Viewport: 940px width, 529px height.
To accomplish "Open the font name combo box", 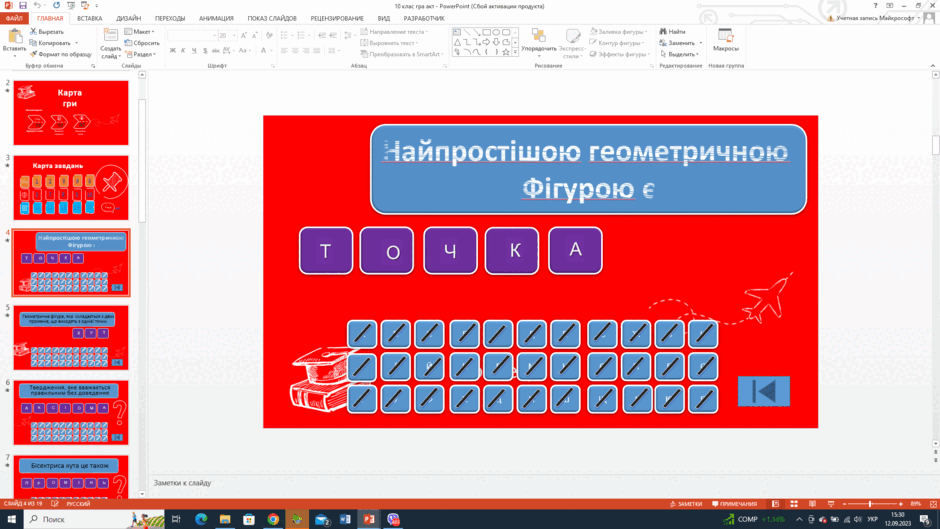I will (x=192, y=35).
